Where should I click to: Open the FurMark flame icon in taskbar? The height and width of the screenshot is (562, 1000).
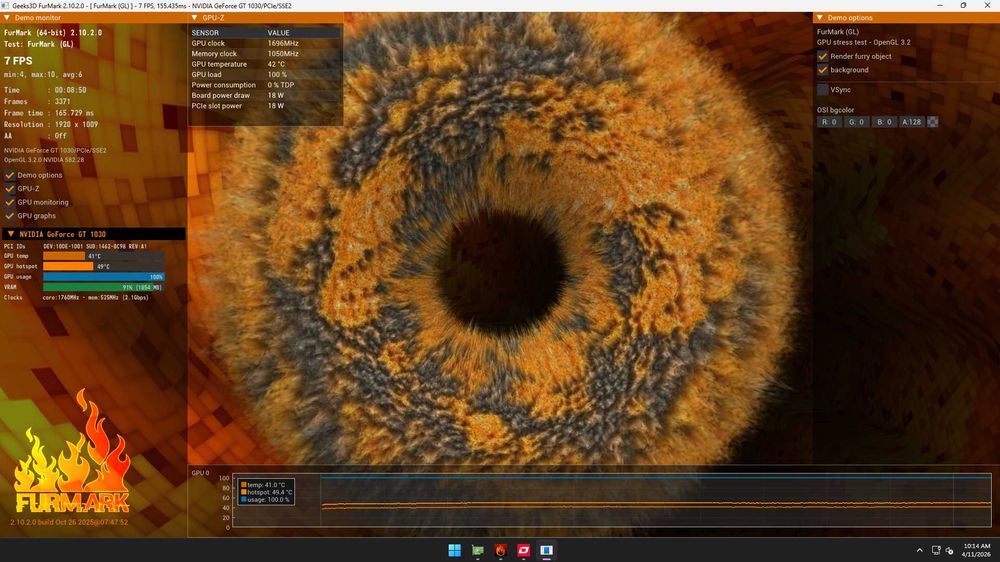(x=500, y=550)
